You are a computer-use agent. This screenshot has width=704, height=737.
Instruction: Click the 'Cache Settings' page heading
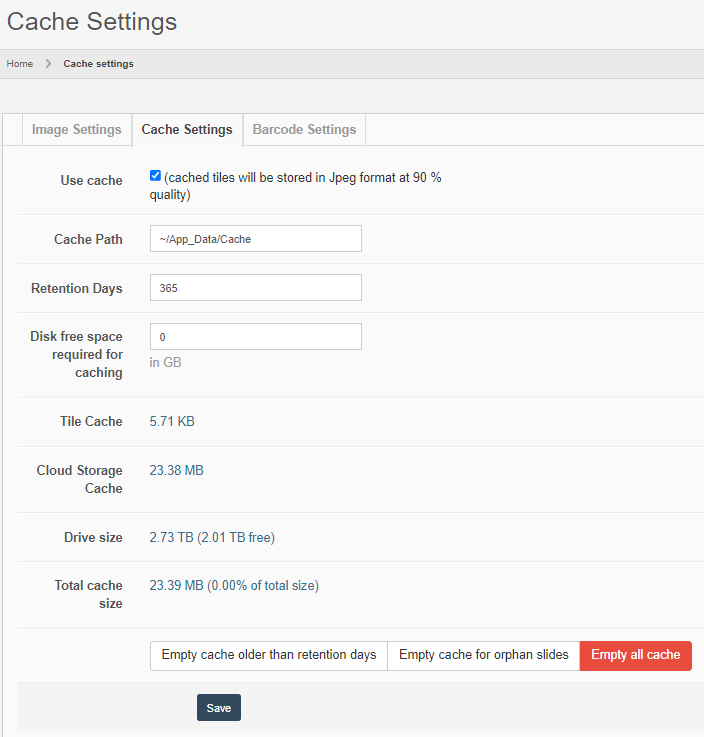(92, 21)
